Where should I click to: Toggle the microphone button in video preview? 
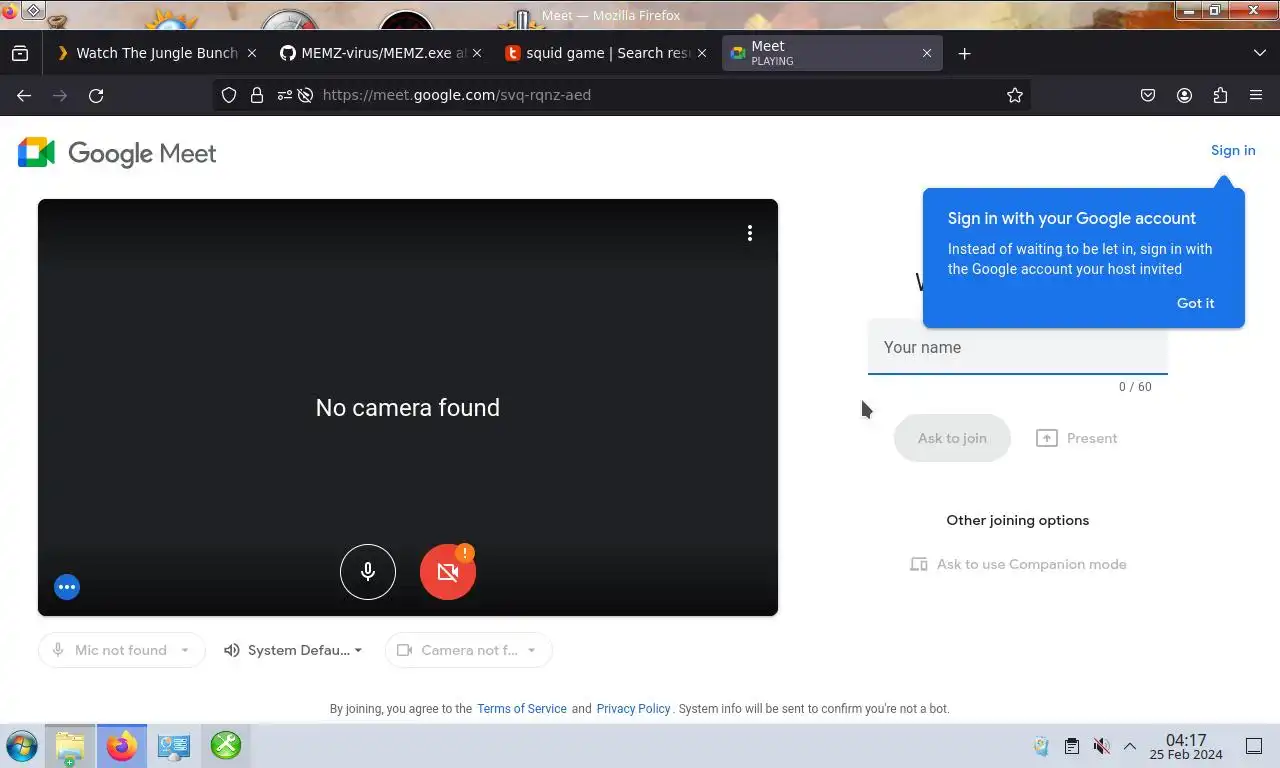[x=368, y=572]
